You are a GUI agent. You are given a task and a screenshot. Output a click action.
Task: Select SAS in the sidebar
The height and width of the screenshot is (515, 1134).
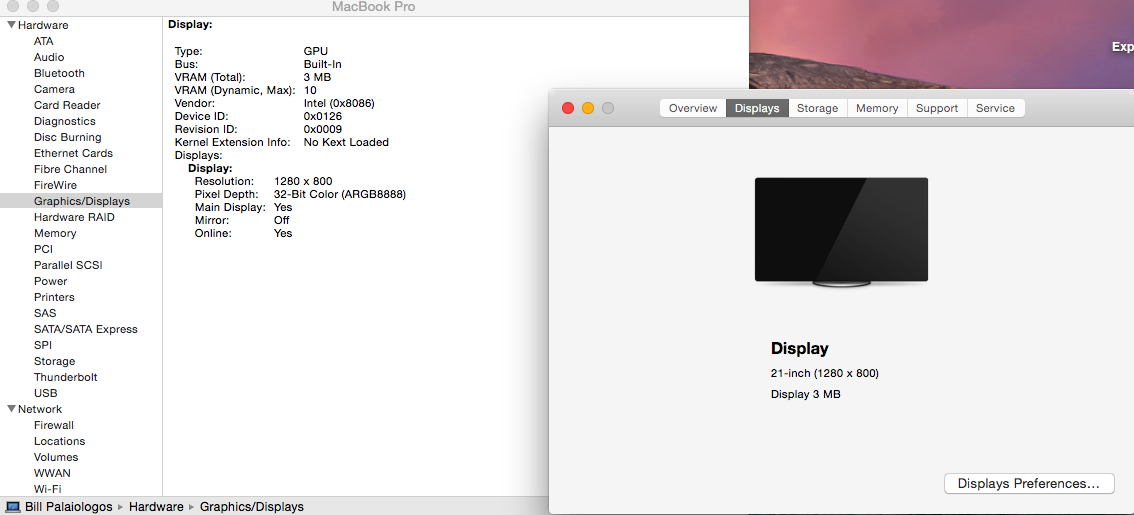tap(45, 312)
